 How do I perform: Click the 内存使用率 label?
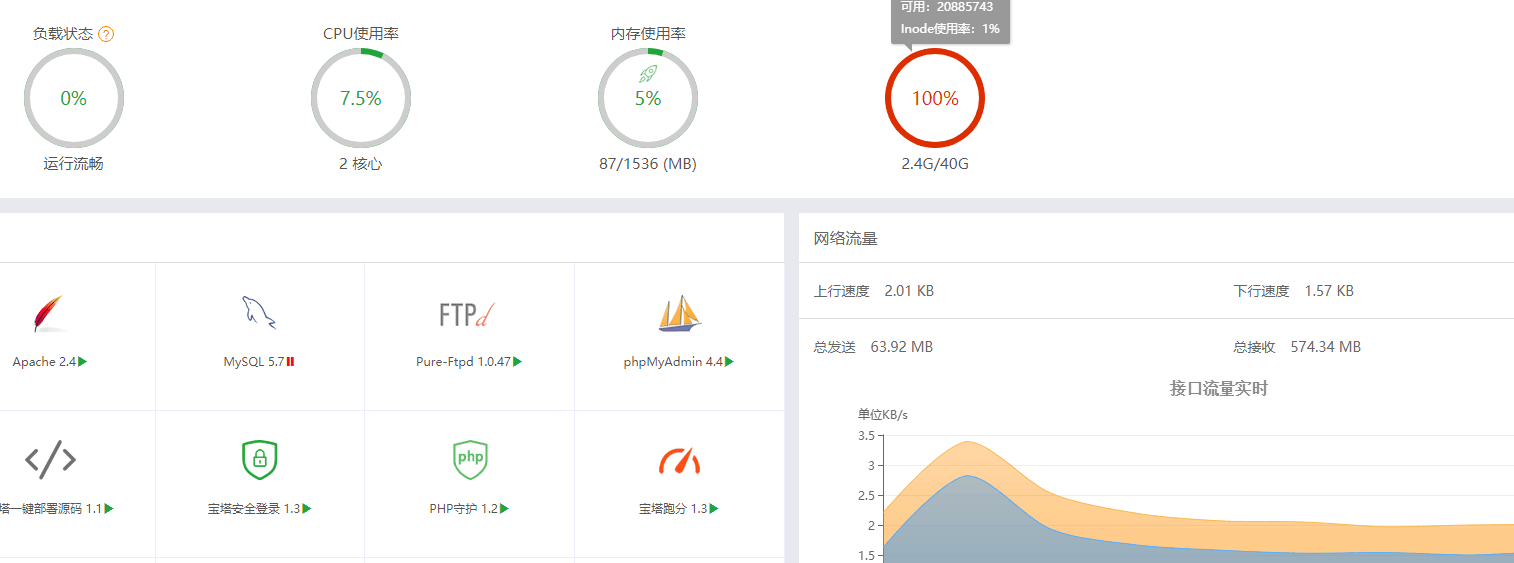pos(648,34)
